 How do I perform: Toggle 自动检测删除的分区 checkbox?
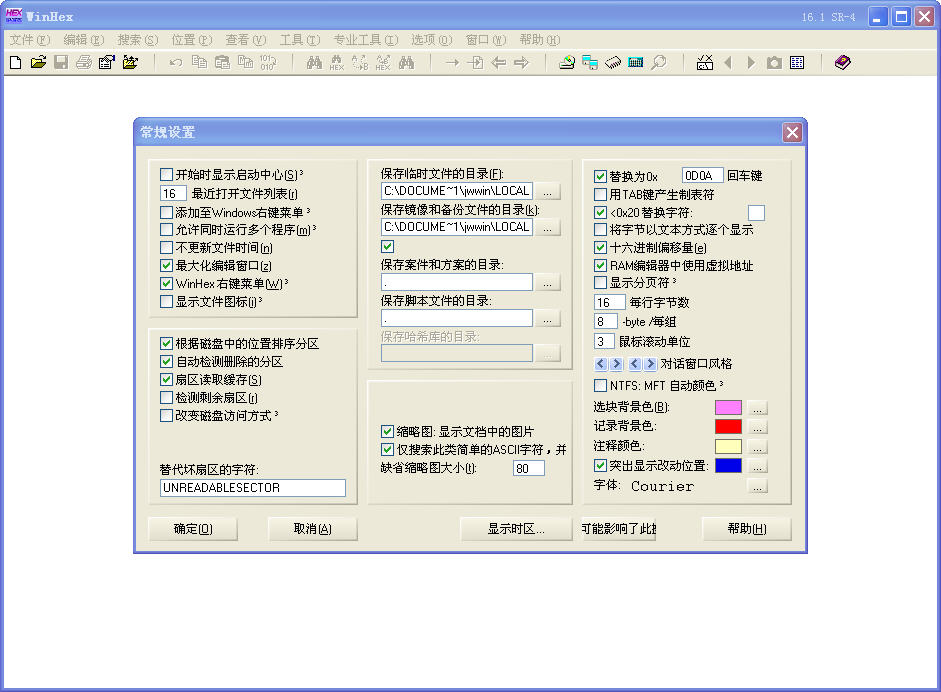click(166, 361)
